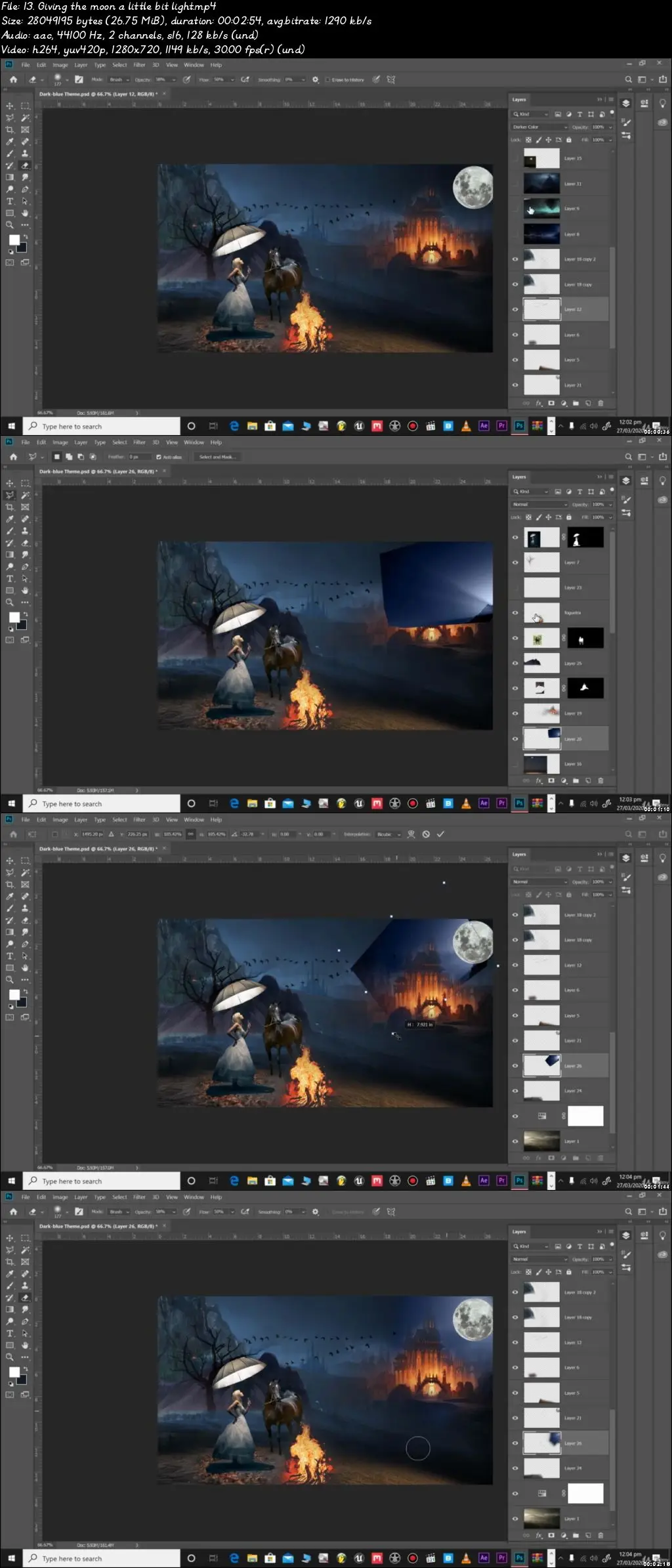Select the Eraser tool in the last frame toolbox
The width and height of the screenshot is (672, 1568).
25,1298
